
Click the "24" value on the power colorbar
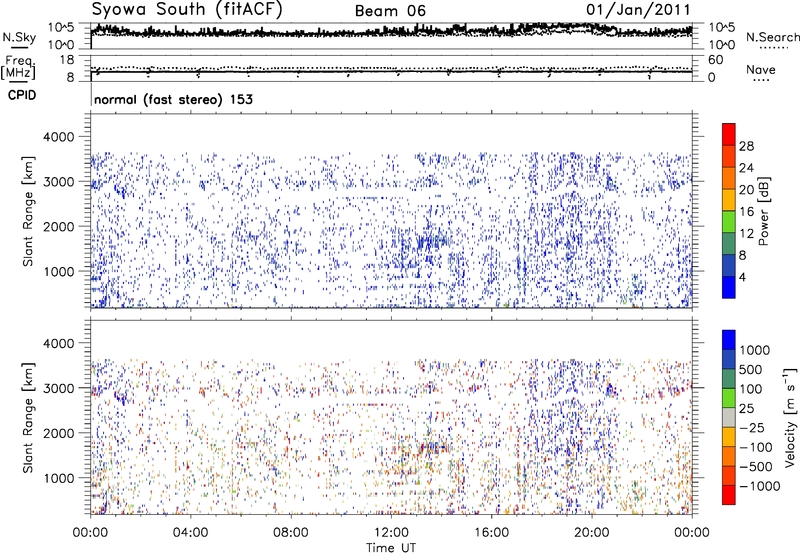(746, 168)
